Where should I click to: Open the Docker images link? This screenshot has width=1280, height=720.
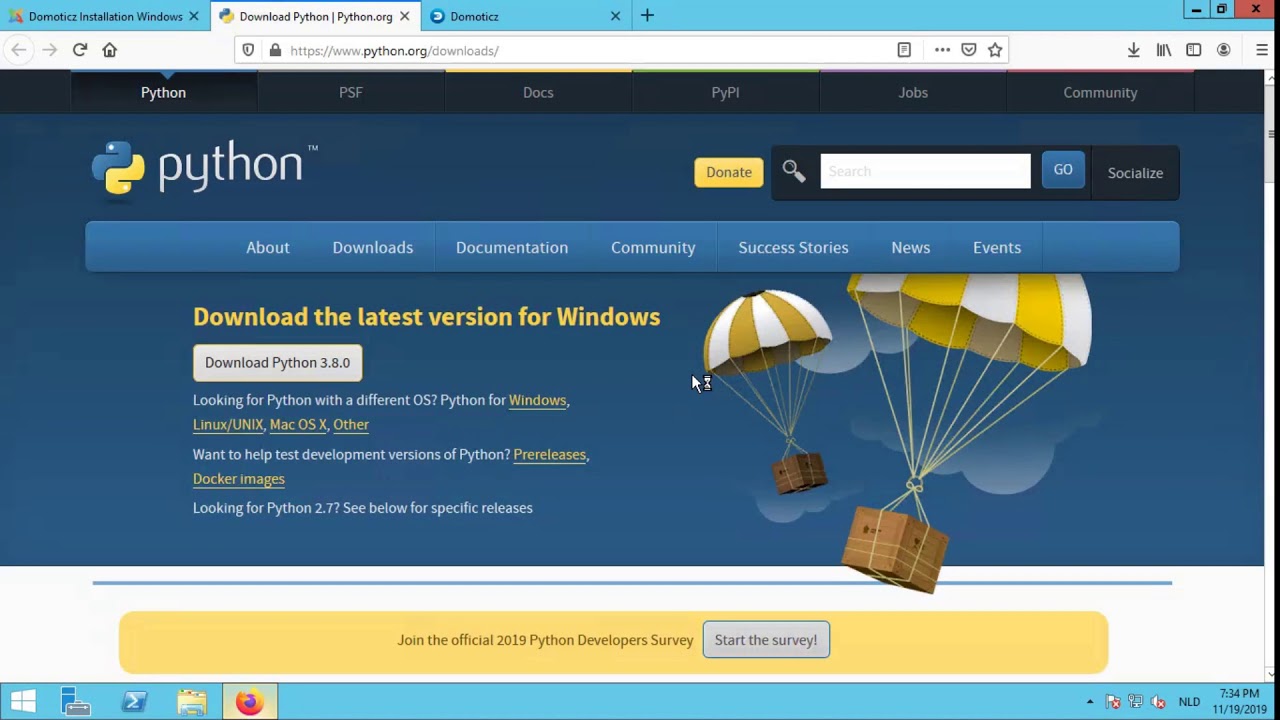click(239, 478)
